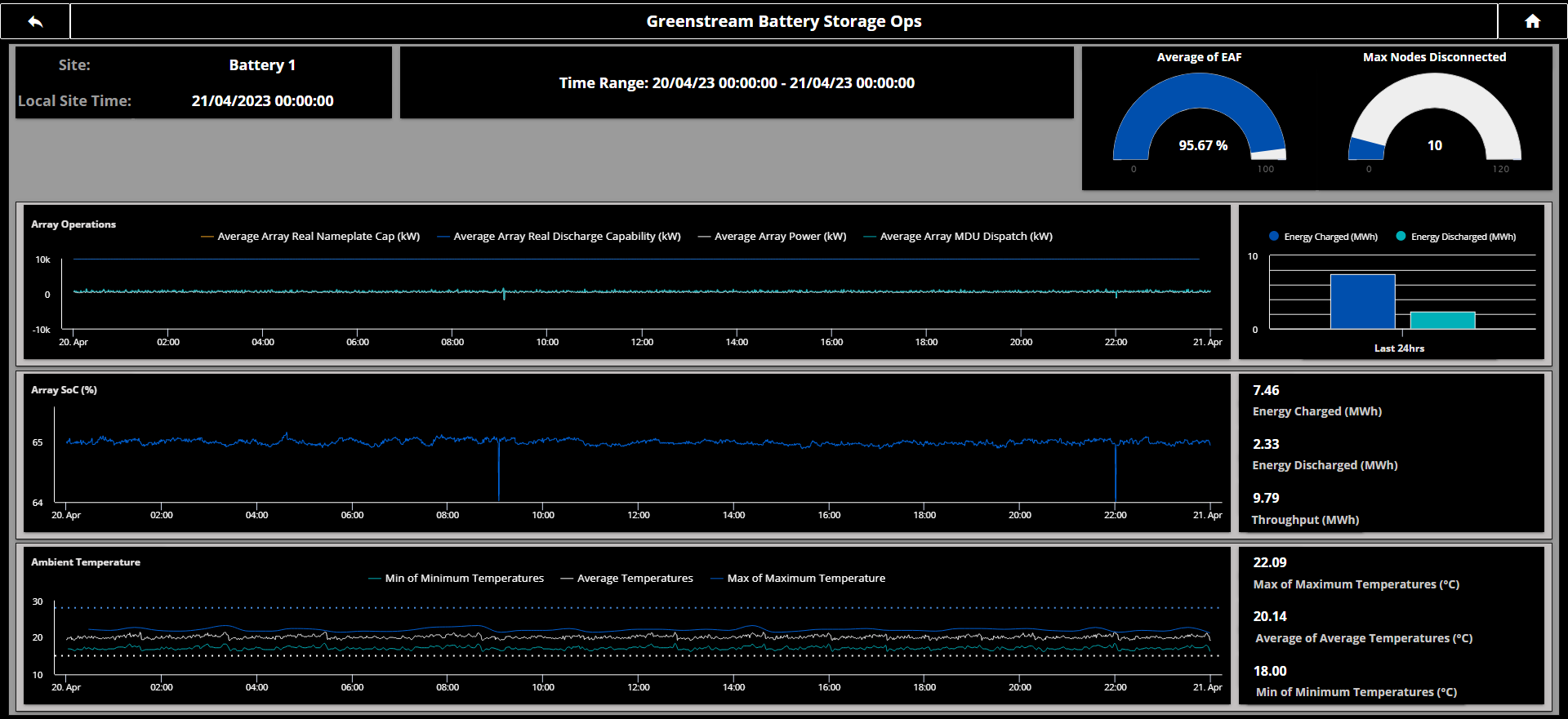Toggle Average Array Real Nameplate Cap legend
The width and height of the screenshot is (1568, 719).
[x=310, y=237]
